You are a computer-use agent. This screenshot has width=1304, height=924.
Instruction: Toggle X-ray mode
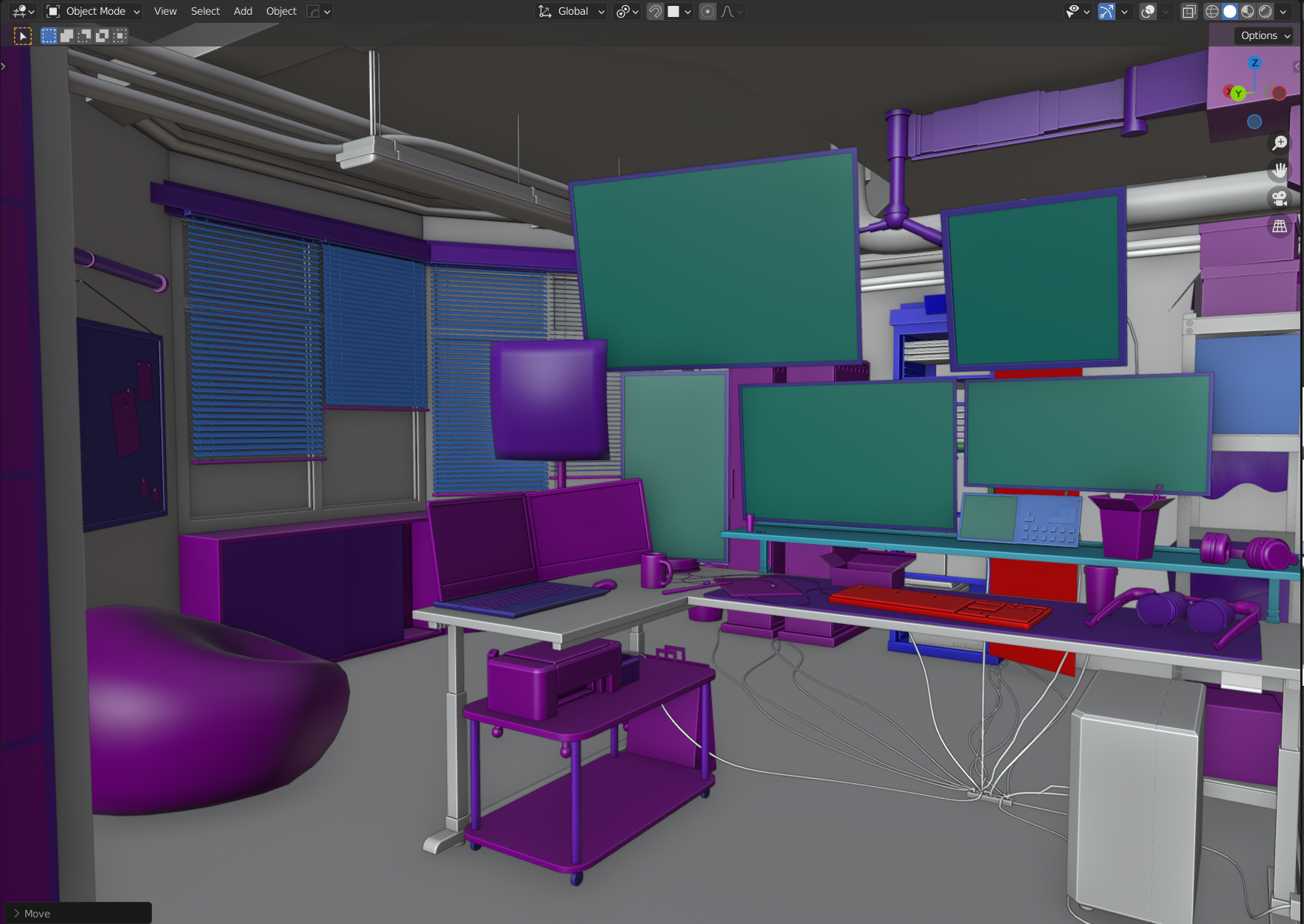coord(1189,11)
